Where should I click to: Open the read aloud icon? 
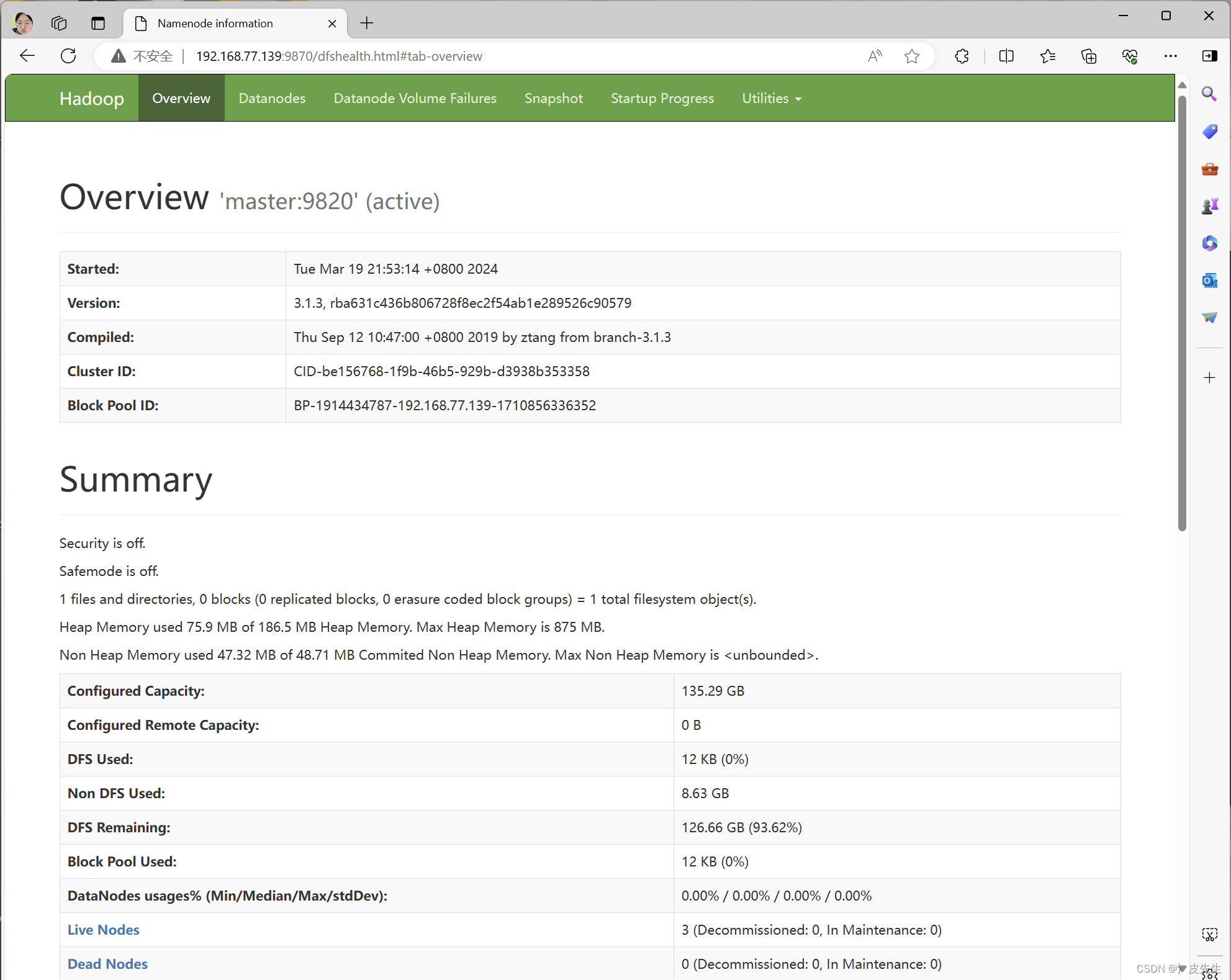tap(875, 56)
